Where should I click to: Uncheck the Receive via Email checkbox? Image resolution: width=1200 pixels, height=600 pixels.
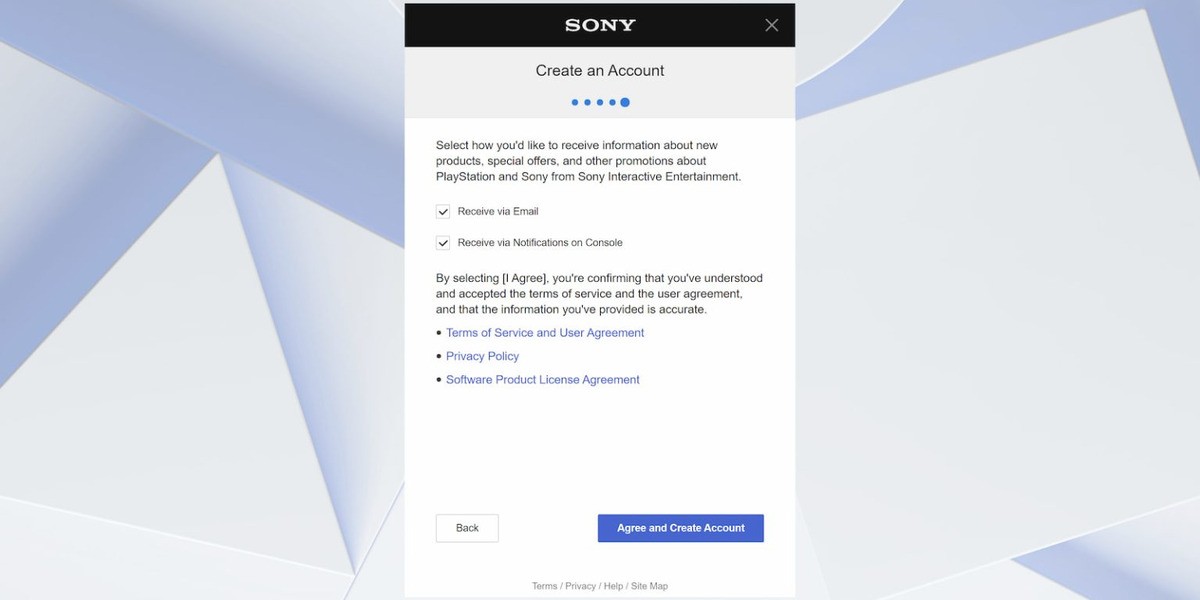coord(443,212)
